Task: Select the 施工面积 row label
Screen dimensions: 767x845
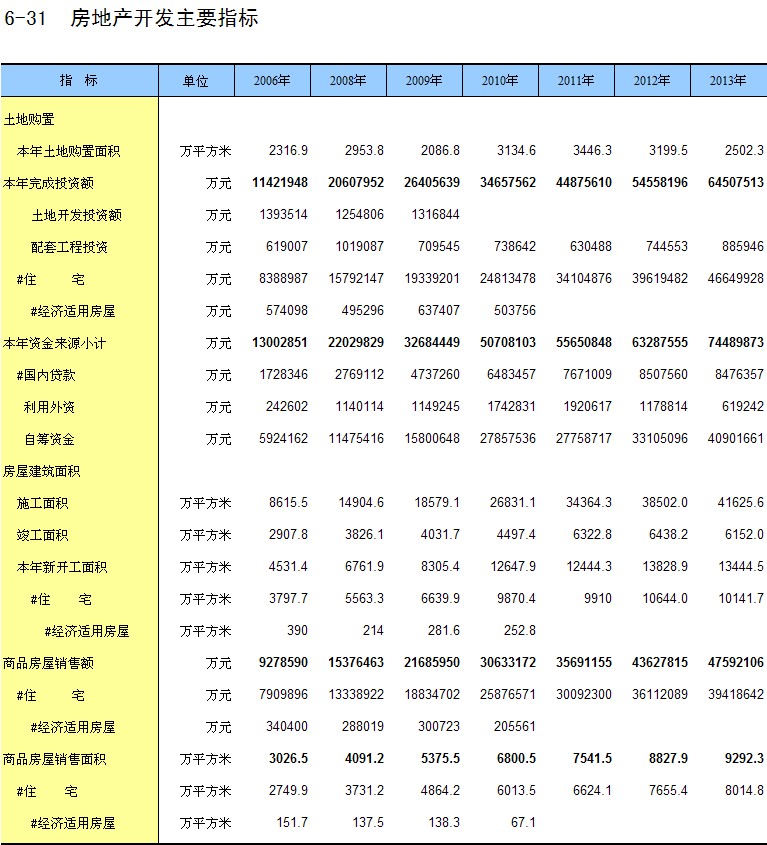Action: (43, 503)
